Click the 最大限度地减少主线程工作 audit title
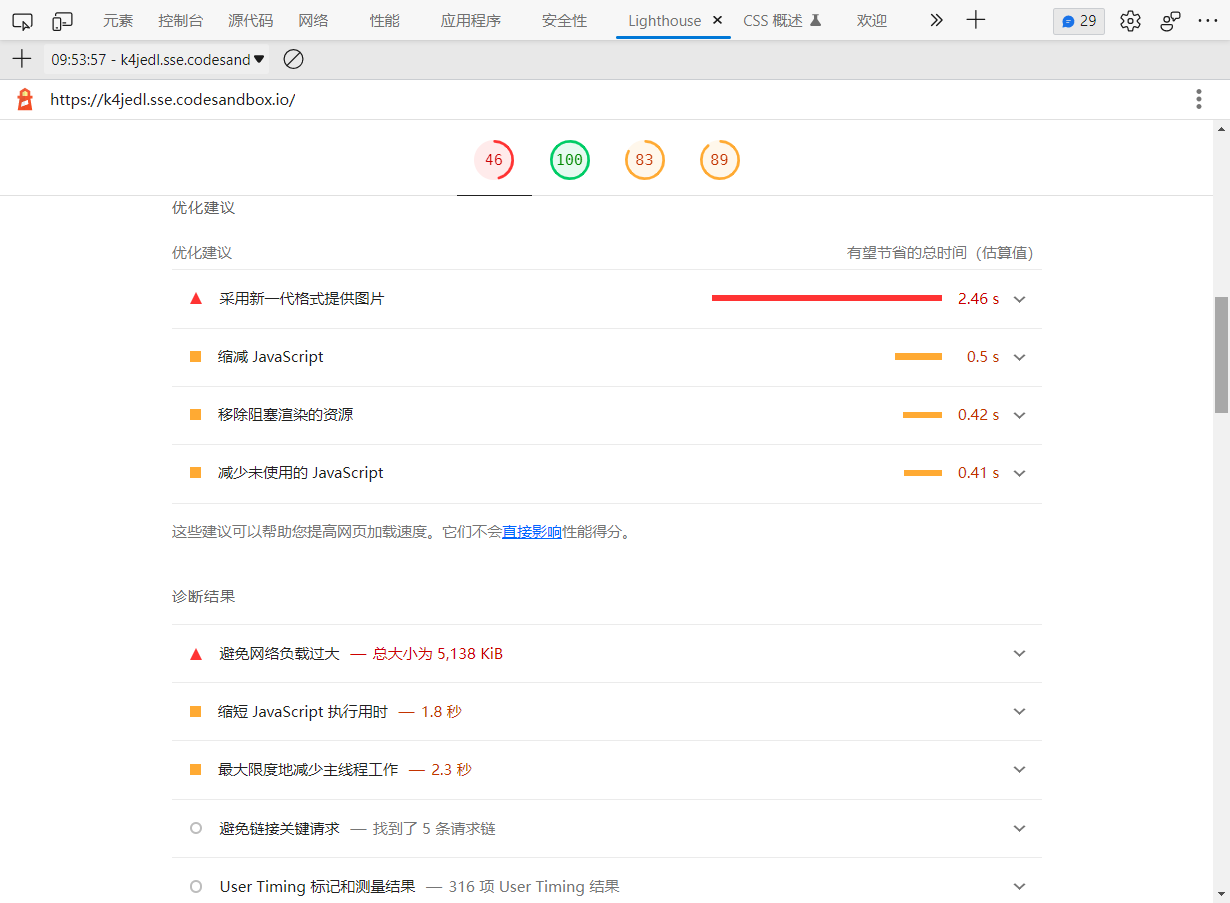This screenshot has width=1230, height=903. click(x=308, y=770)
